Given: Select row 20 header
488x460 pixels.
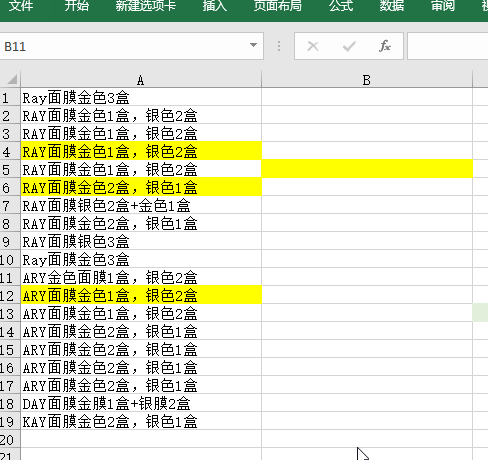Looking at the screenshot, I should coord(10,440).
